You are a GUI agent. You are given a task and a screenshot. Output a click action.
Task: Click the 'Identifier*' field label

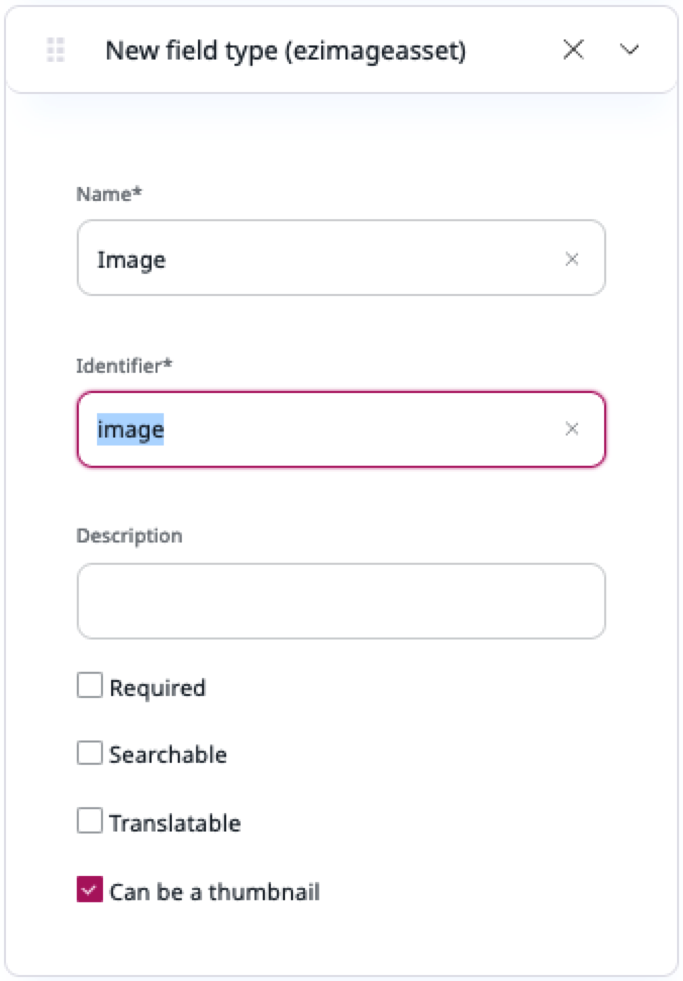(x=124, y=365)
